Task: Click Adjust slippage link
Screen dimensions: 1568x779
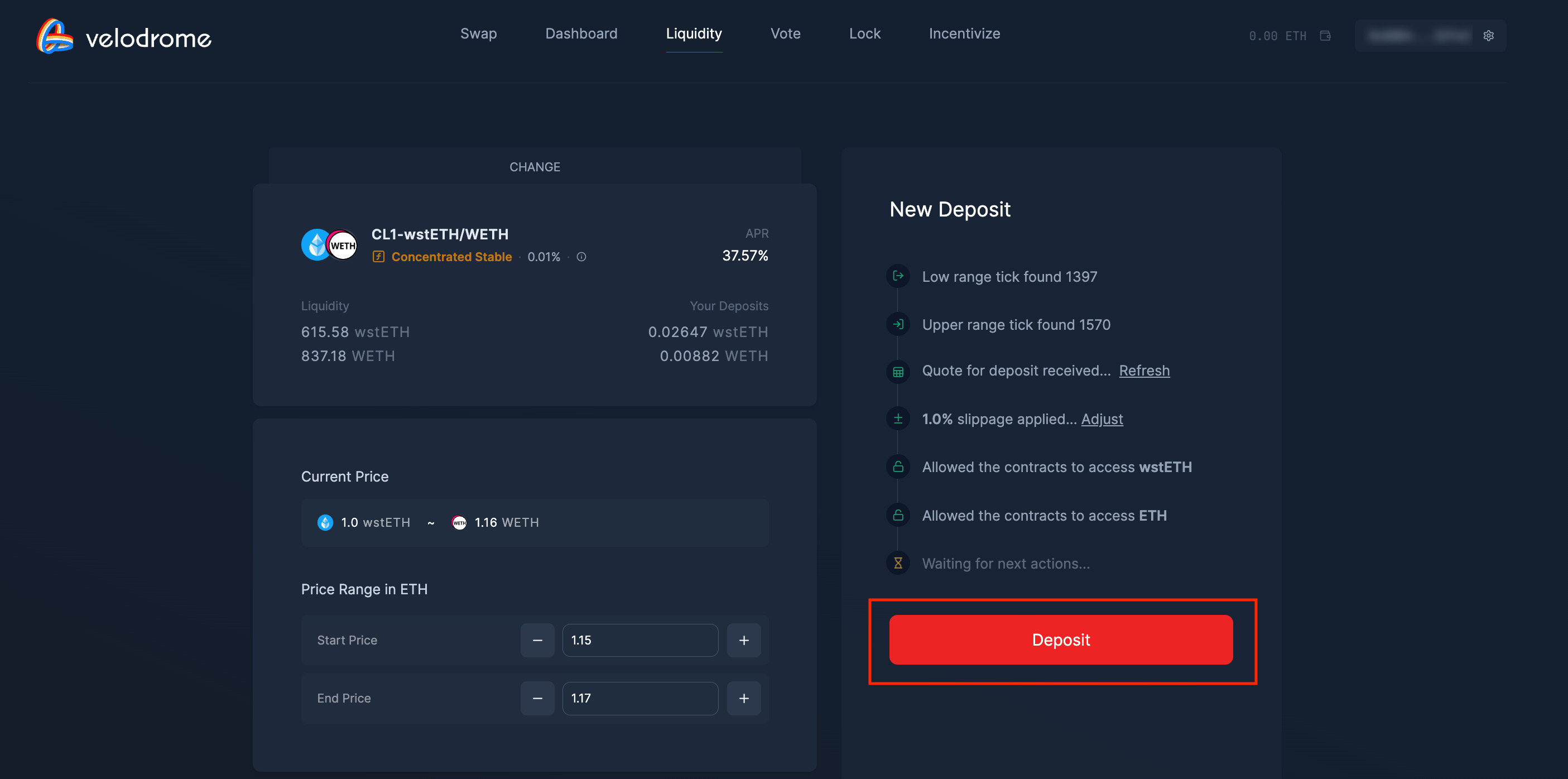Action: click(1102, 419)
